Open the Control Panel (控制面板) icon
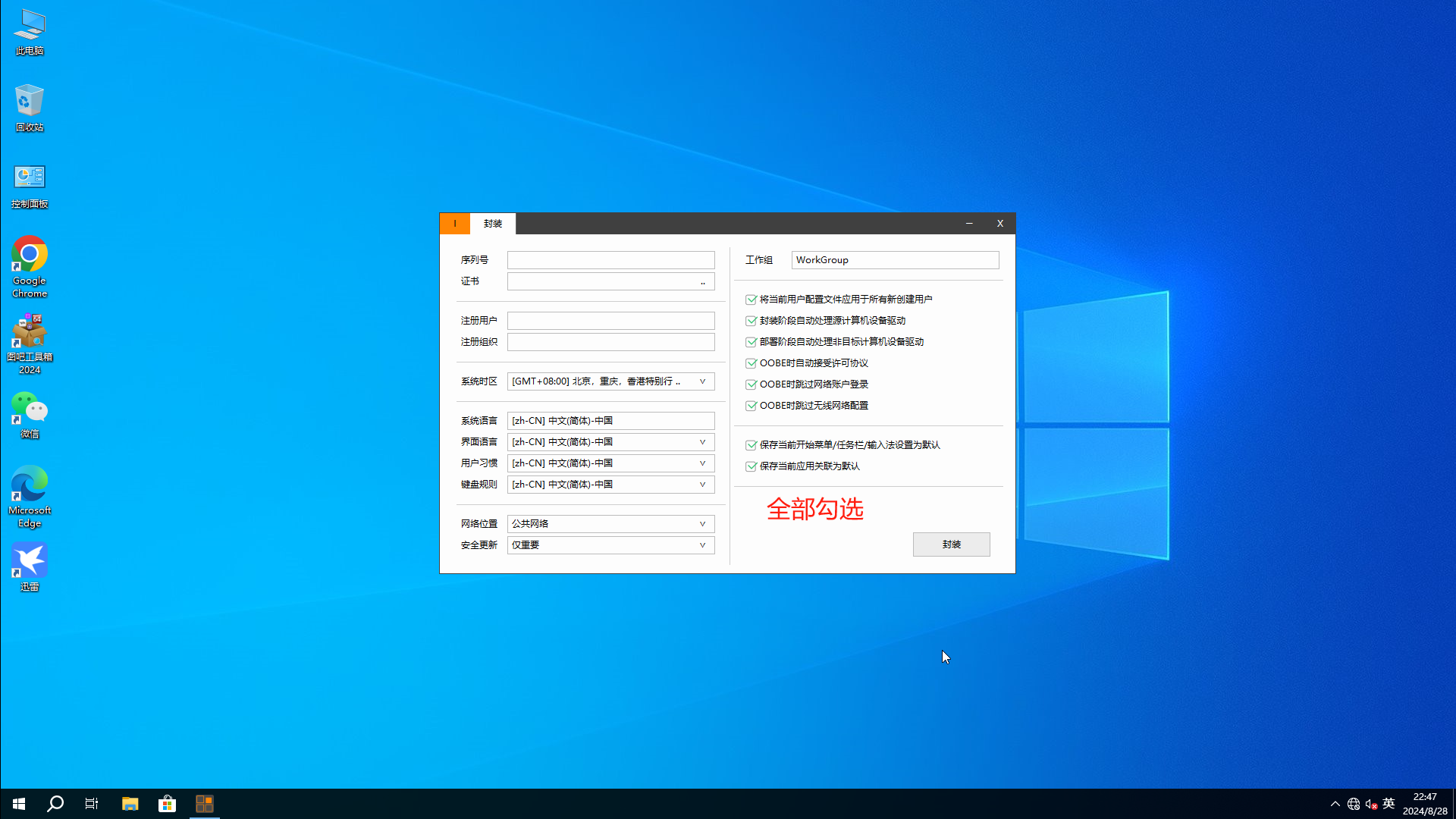 point(30,186)
